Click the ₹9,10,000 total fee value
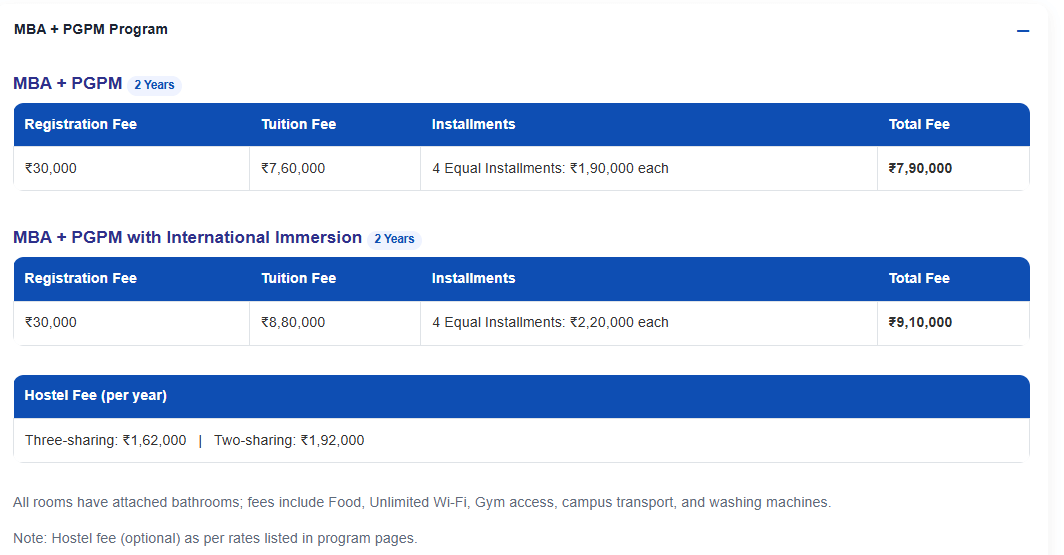 click(x=920, y=323)
